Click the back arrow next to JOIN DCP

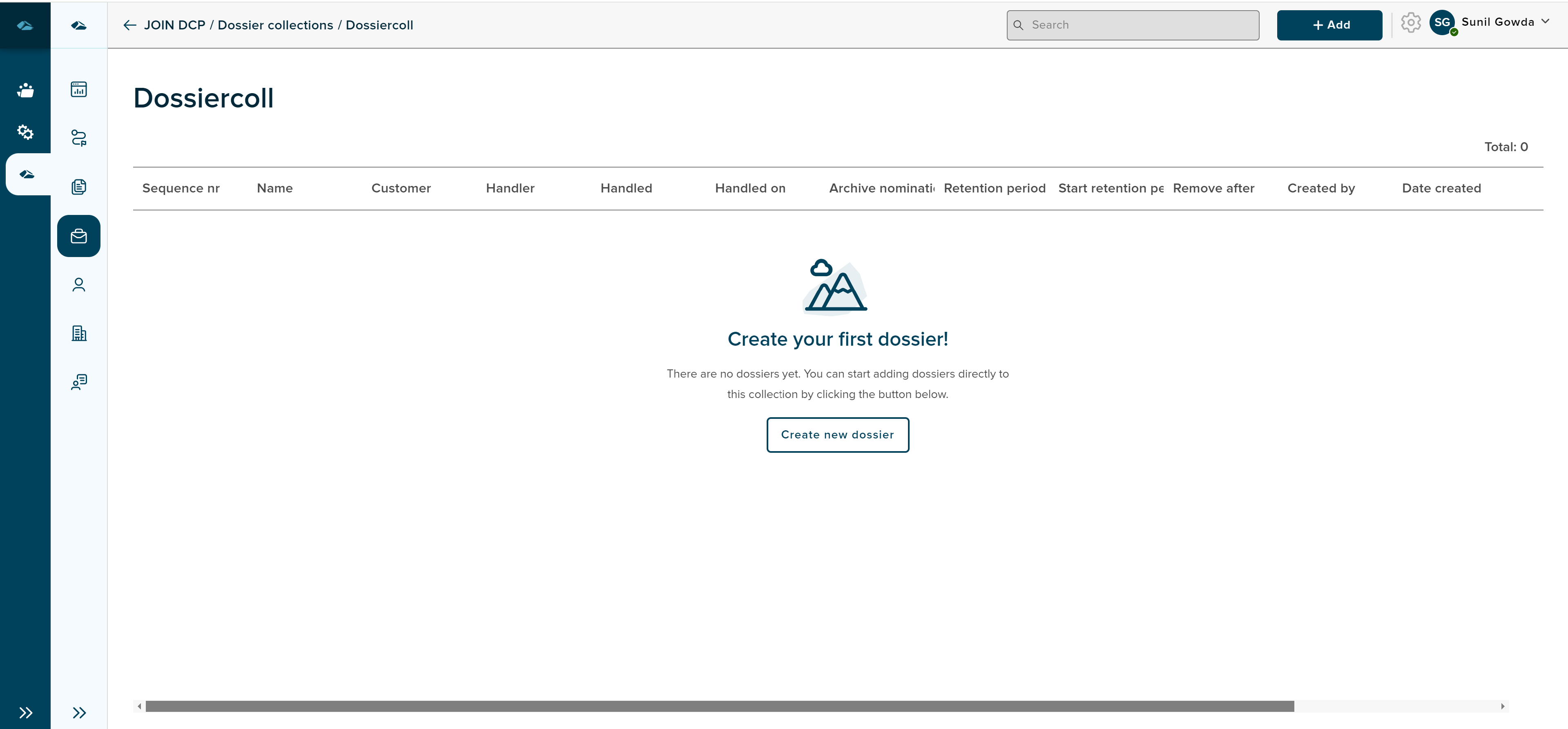pyautogui.click(x=129, y=25)
